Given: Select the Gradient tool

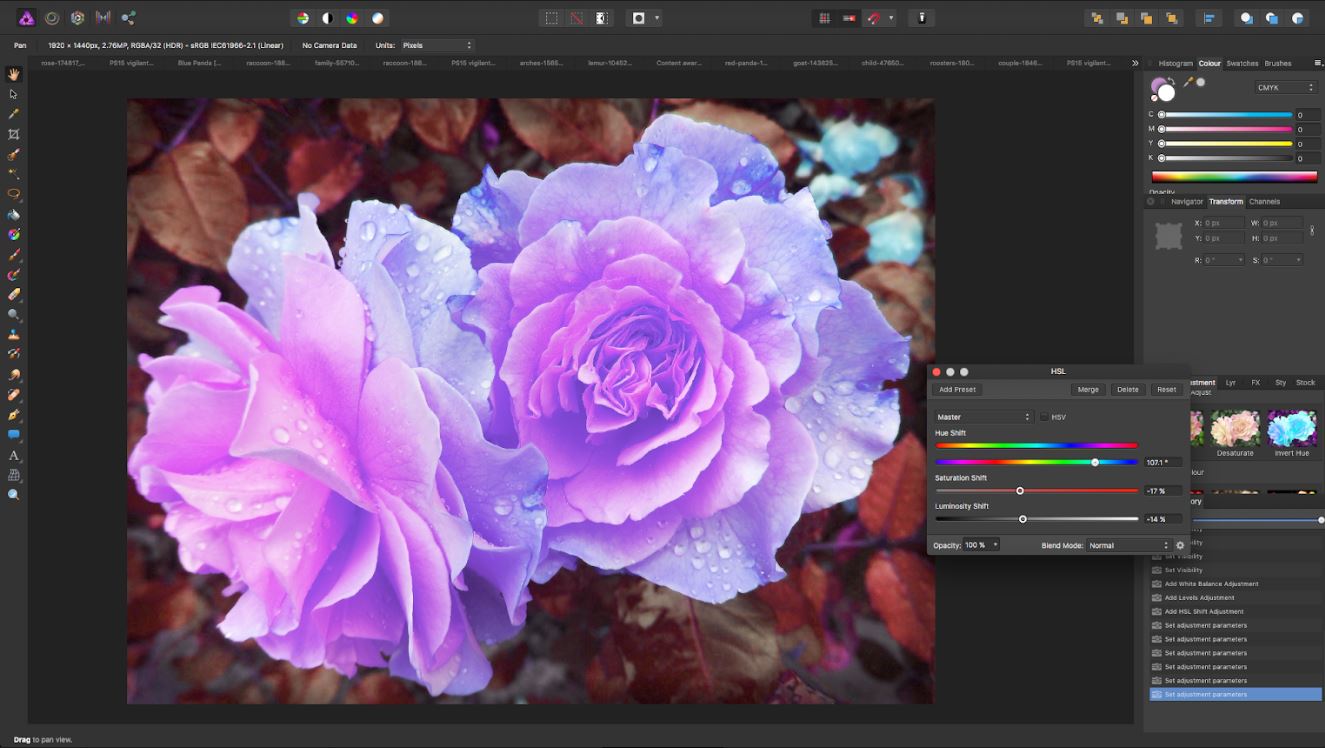Looking at the screenshot, I should coord(14,234).
